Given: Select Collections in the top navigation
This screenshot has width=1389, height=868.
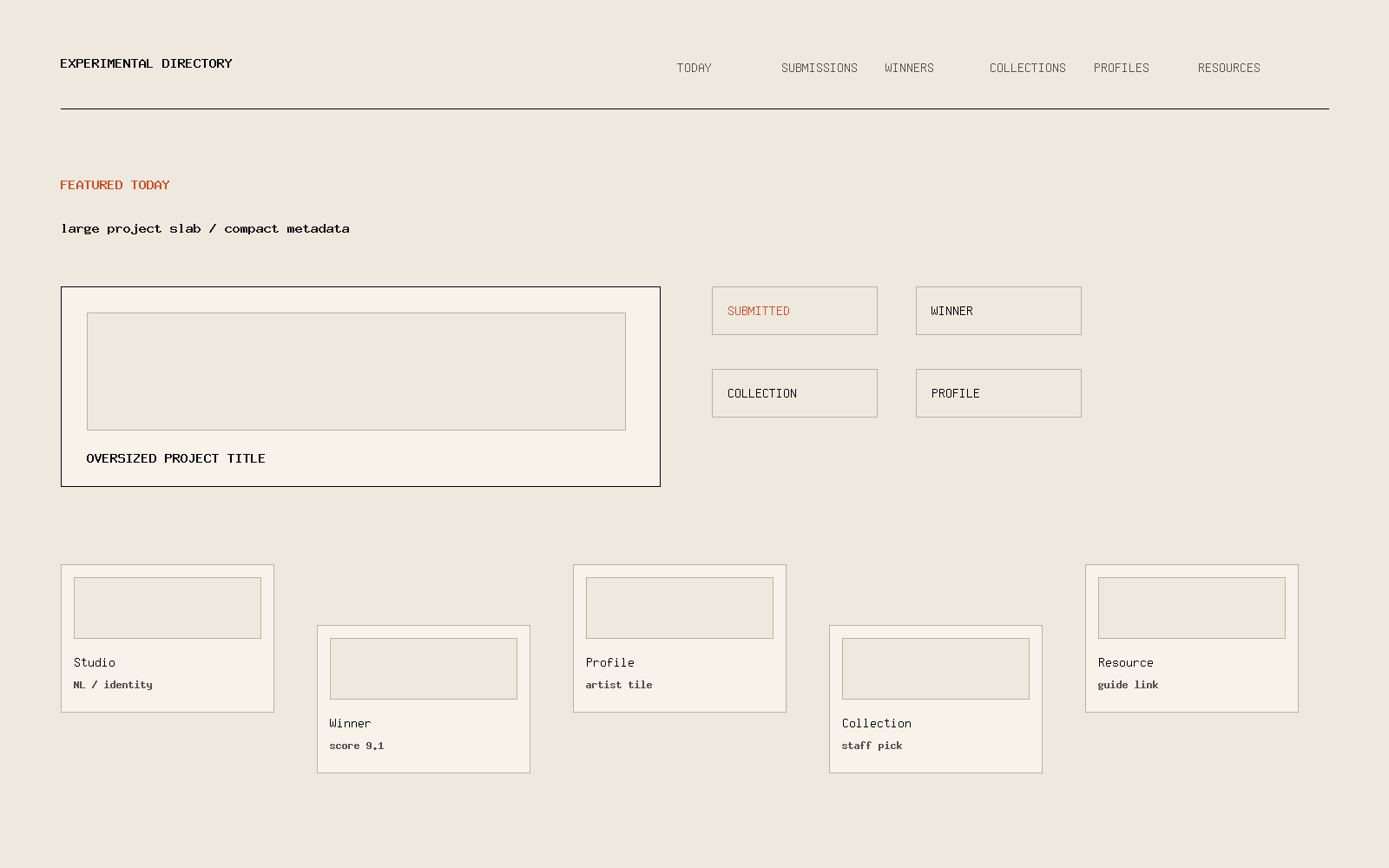Looking at the screenshot, I should [1027, 68].
